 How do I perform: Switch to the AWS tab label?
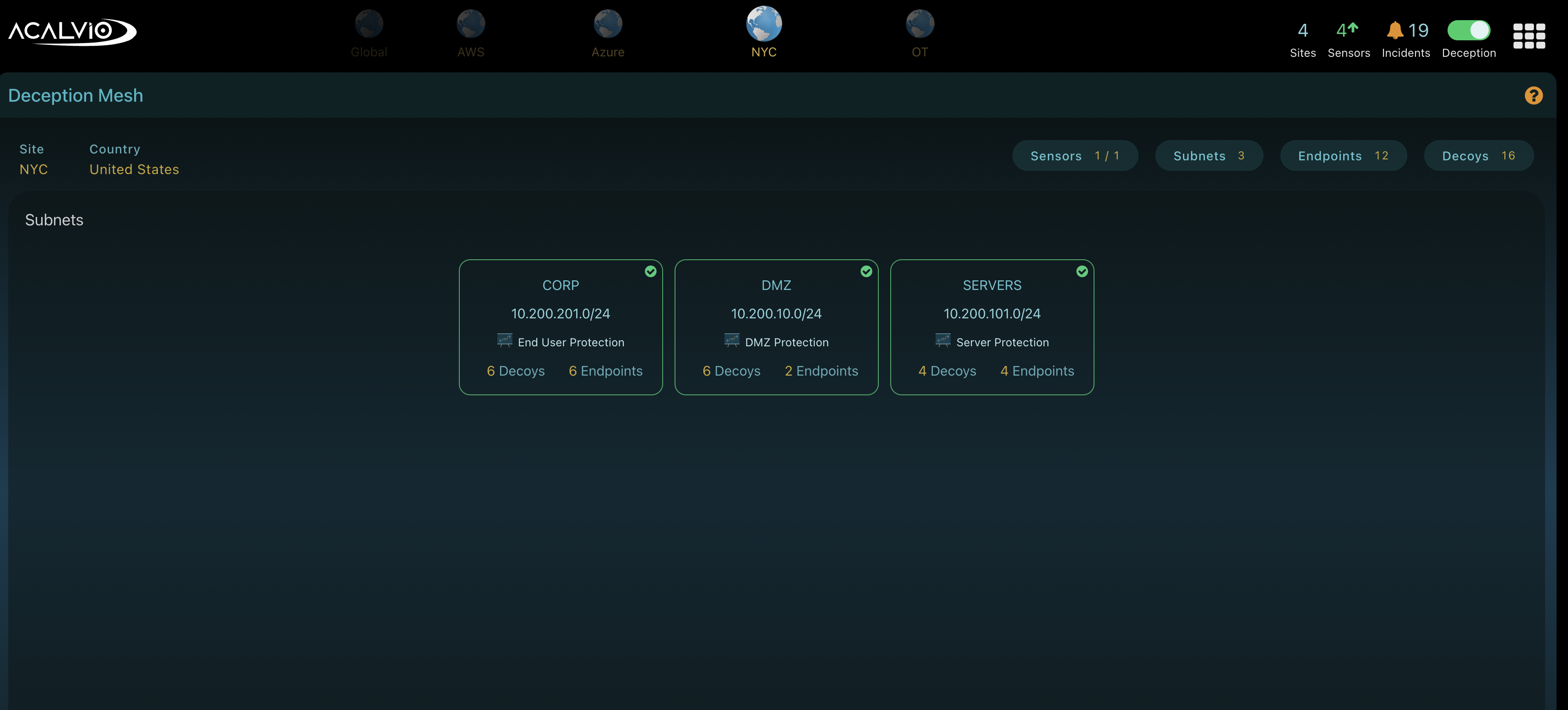point(470,52)
